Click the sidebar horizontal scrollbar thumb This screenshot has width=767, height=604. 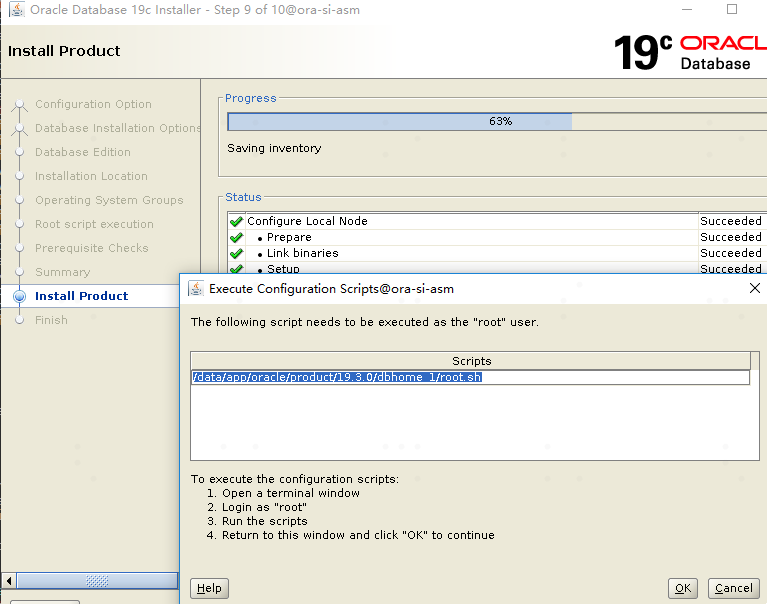pos(97,581)
